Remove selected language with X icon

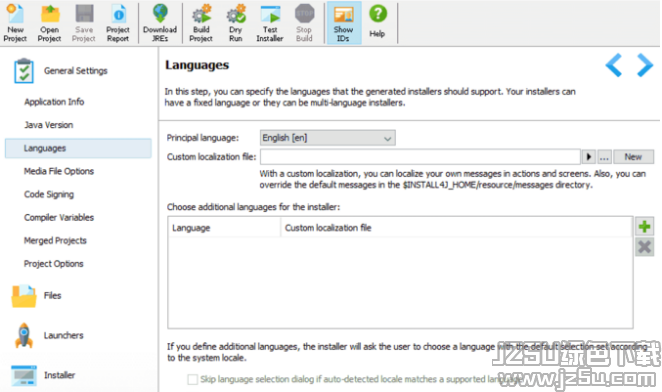[x=644, y=247]
